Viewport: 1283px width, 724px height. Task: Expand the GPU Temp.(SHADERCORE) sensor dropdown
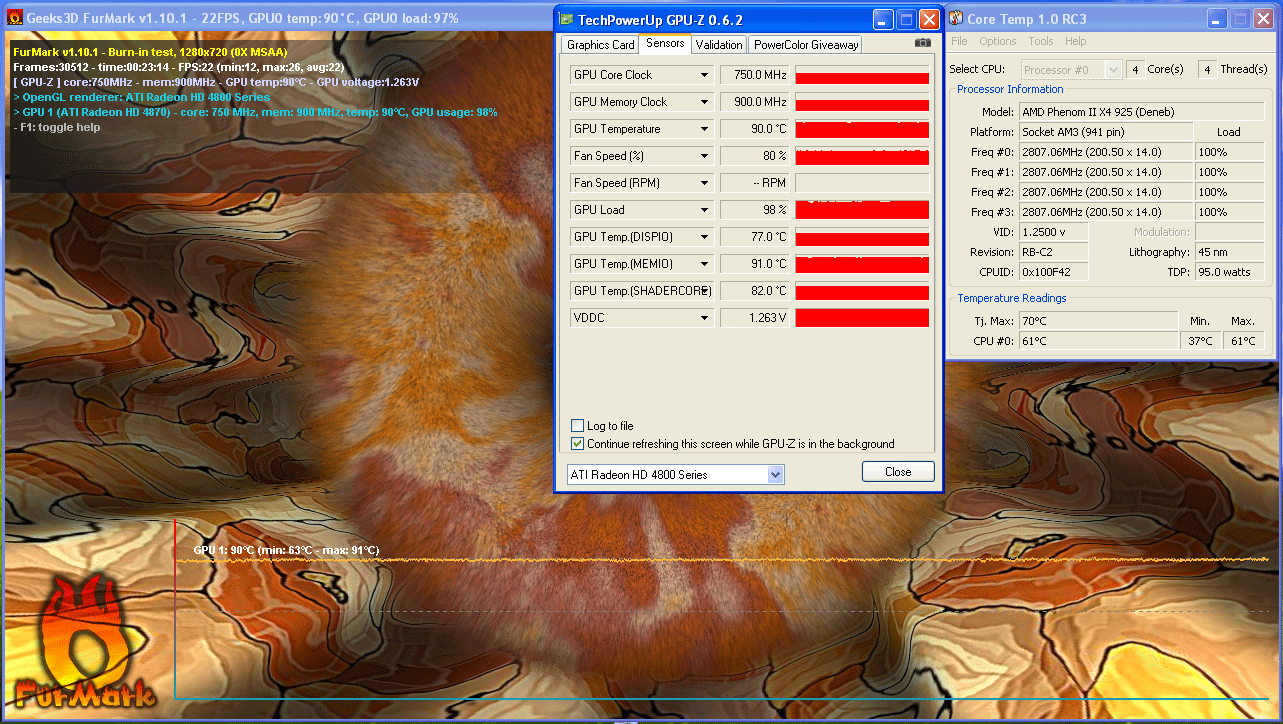point(706,291)
